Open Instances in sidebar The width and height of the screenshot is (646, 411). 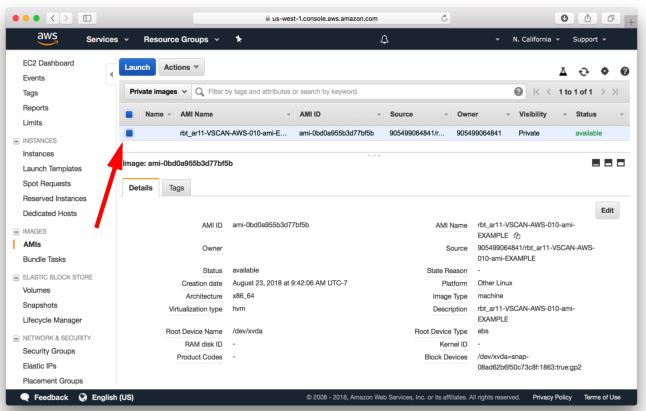38,154
